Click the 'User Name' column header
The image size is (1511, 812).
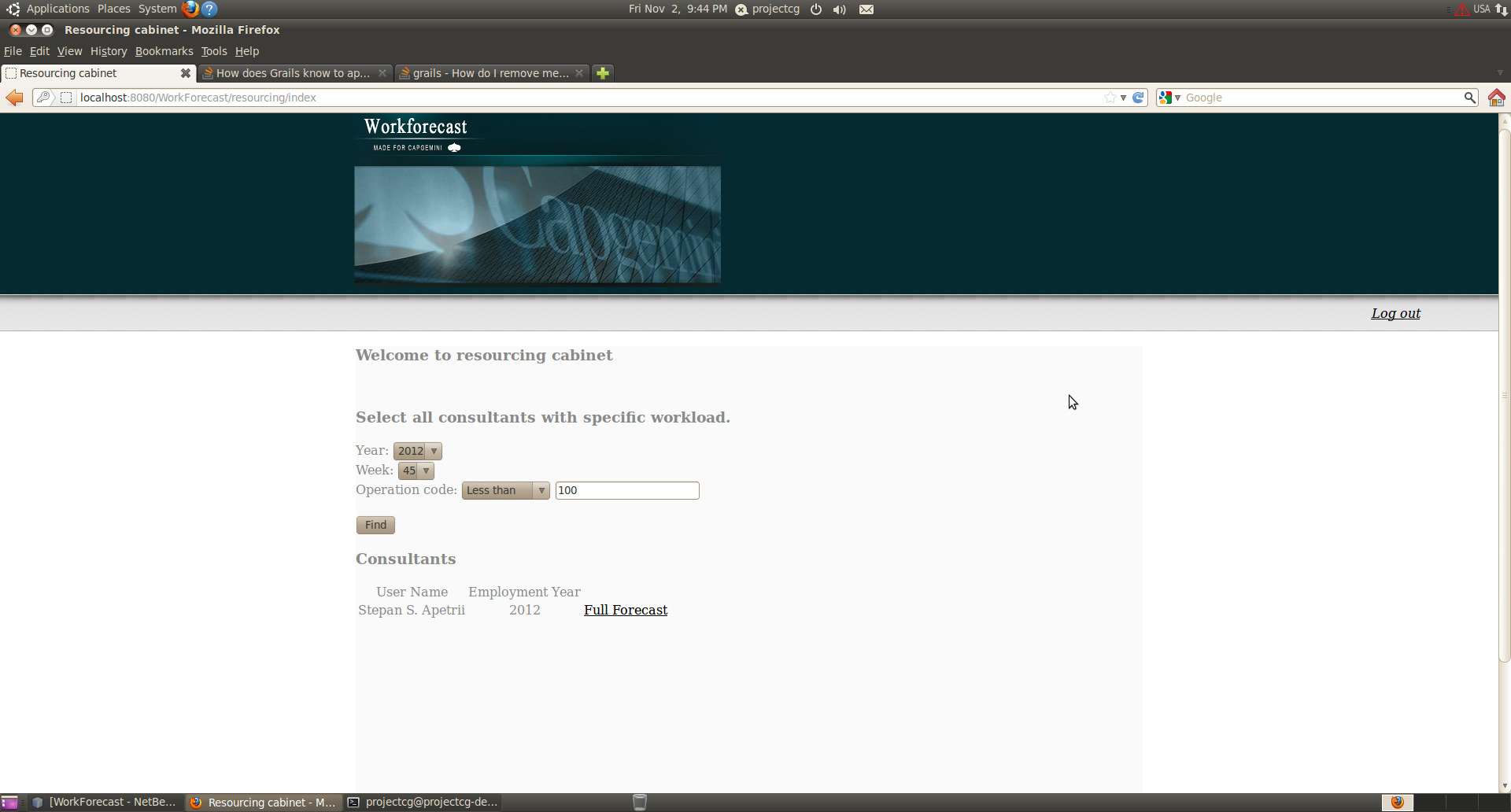412,592
